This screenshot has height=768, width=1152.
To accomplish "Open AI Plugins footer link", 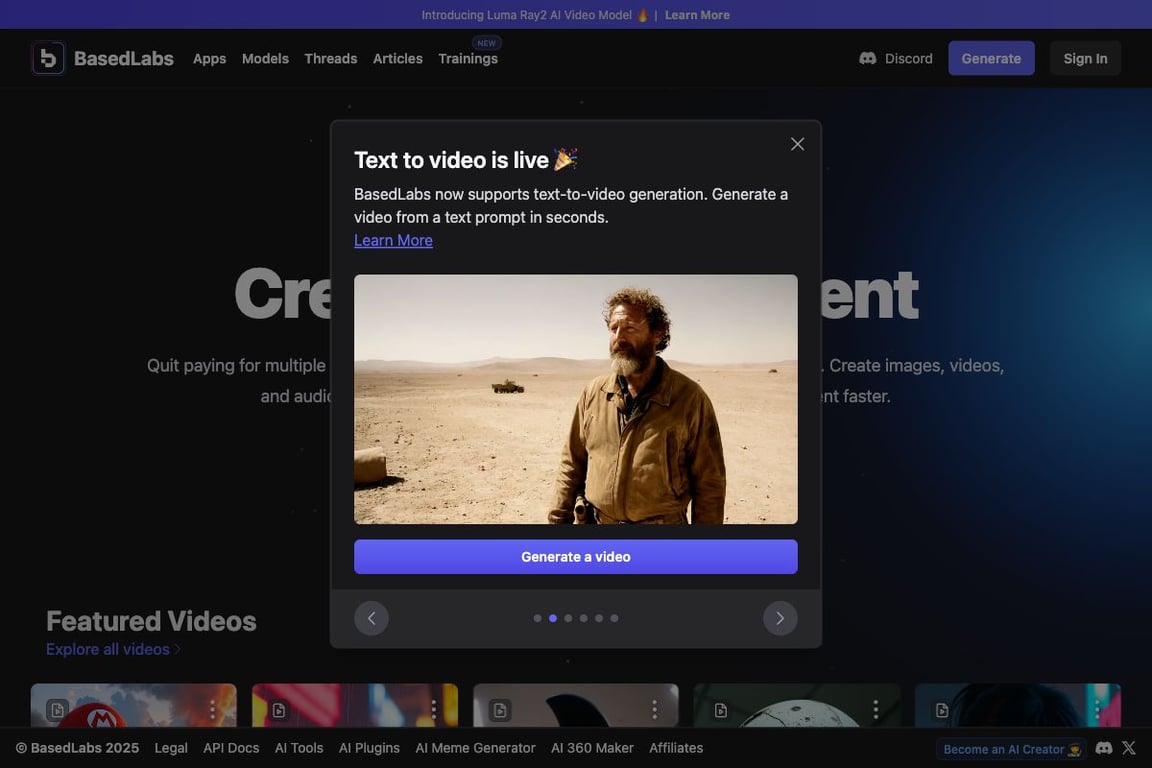I will click(x=370, y=748).
